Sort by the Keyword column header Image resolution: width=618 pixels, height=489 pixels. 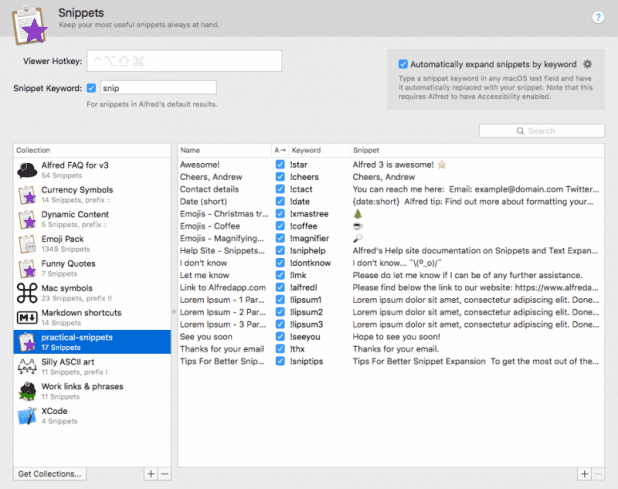click(x=320, y=150)
